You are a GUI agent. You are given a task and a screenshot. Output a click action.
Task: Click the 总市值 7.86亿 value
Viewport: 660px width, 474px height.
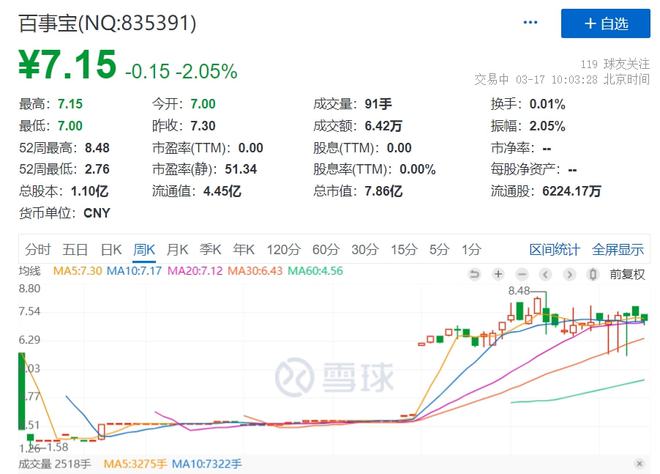click(358, 192)
